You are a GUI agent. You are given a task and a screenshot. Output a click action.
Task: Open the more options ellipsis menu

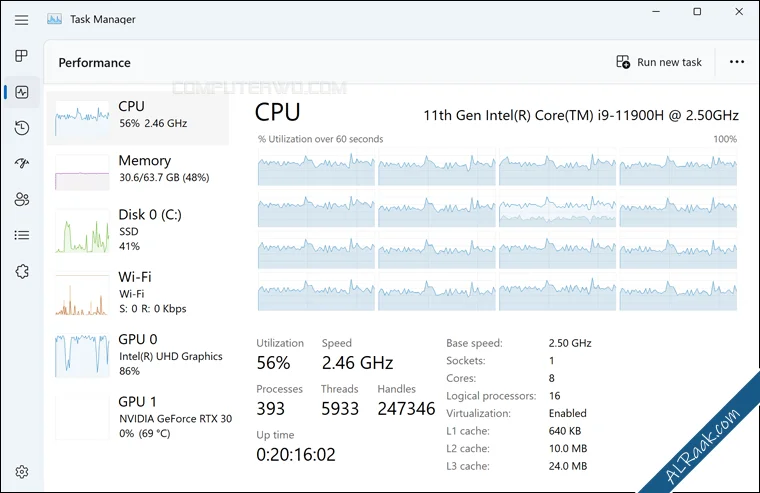(x=737, y=62)
